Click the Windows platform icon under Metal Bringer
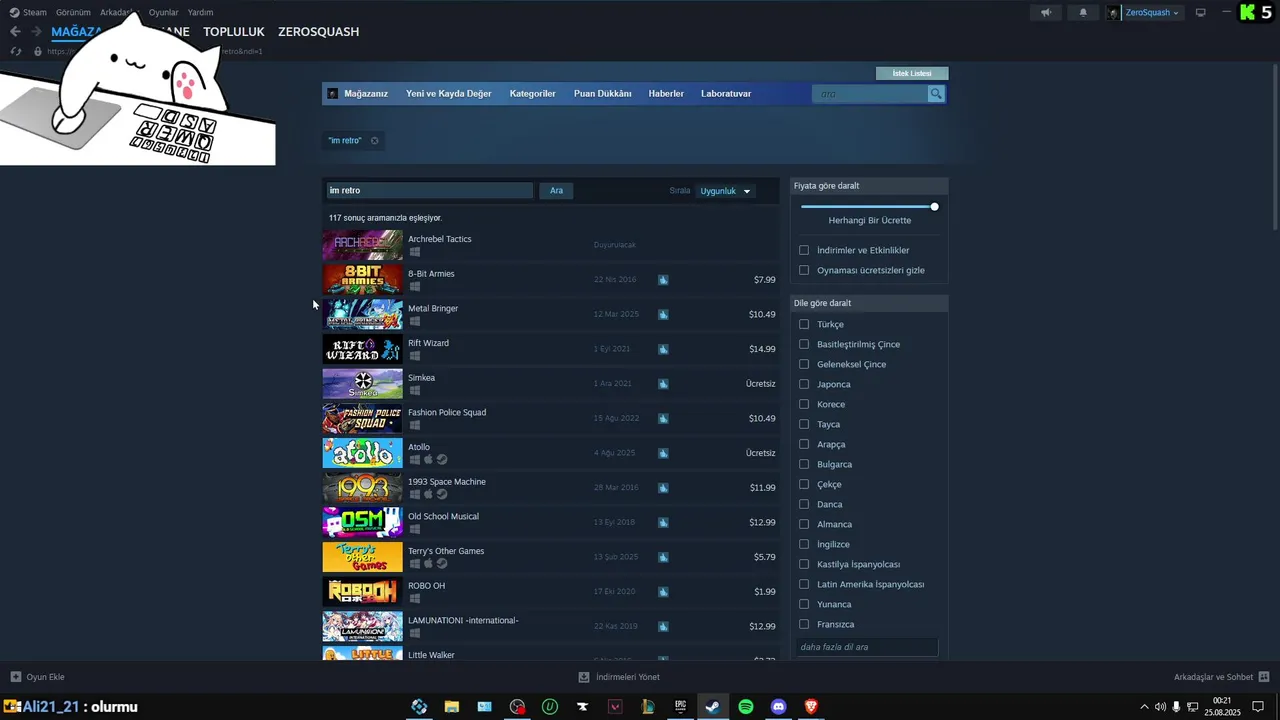The width and height of the screenshot is (1280, 720). tap(414, 321)
